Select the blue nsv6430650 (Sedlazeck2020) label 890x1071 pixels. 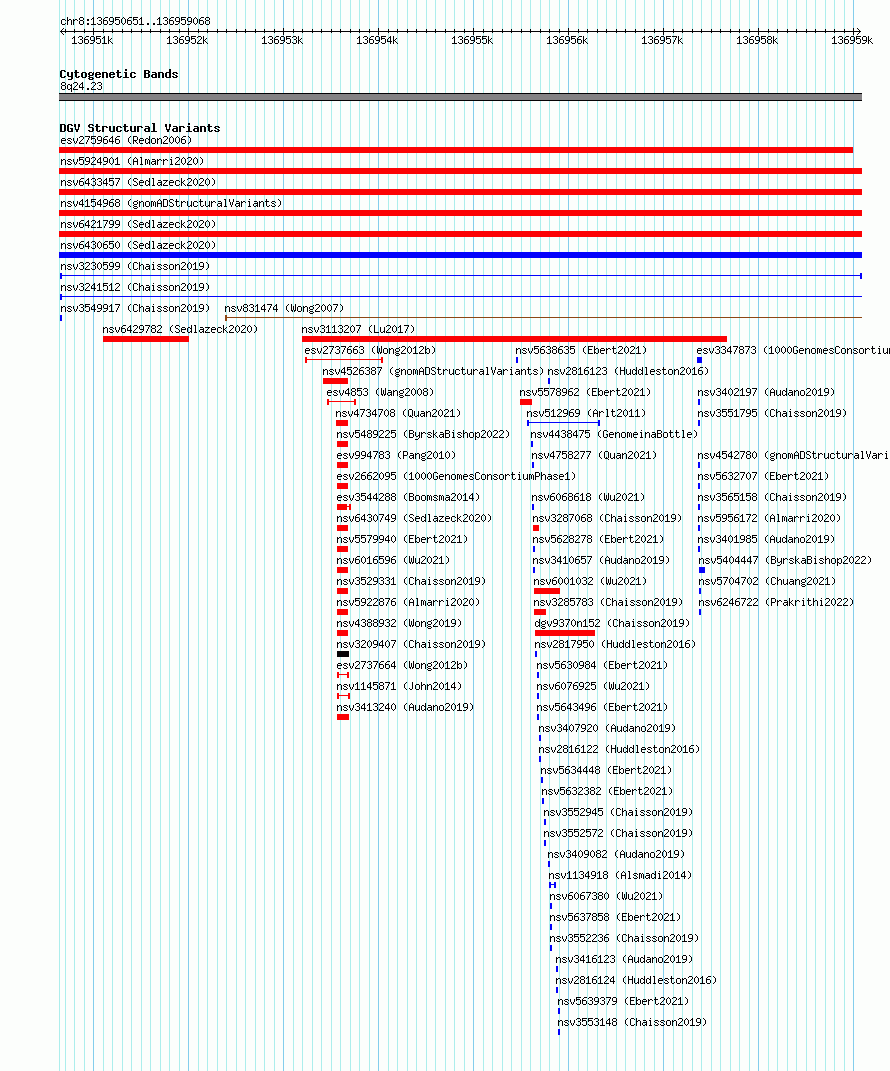pos(138,245)
